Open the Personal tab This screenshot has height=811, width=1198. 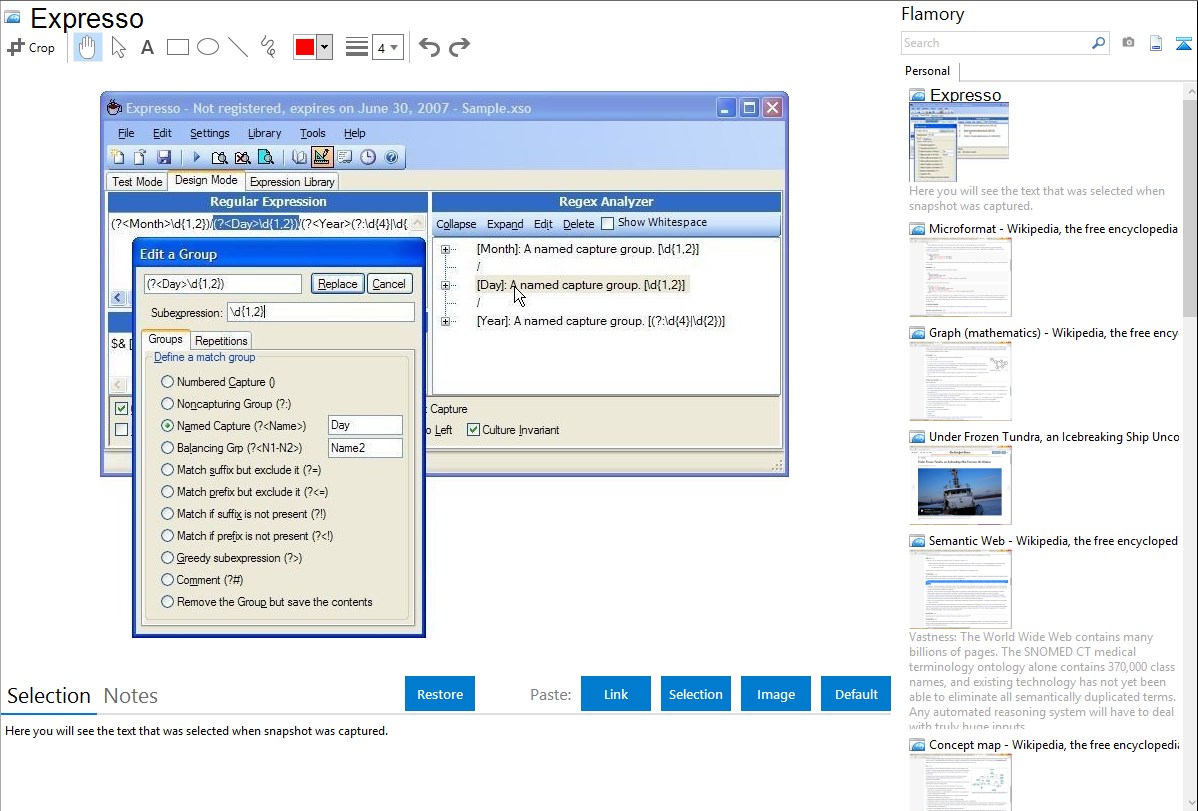click(x=927, y=71)
